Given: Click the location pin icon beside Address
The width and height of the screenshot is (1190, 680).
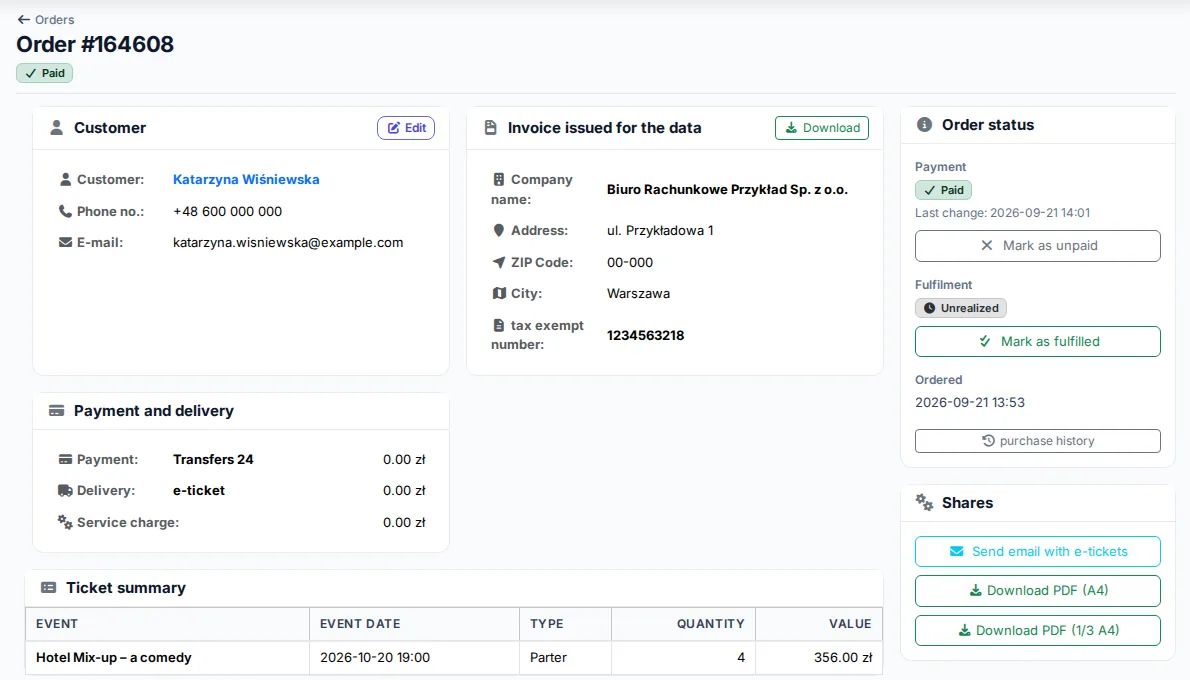Looking at the screenshot, I should point(499,230).
